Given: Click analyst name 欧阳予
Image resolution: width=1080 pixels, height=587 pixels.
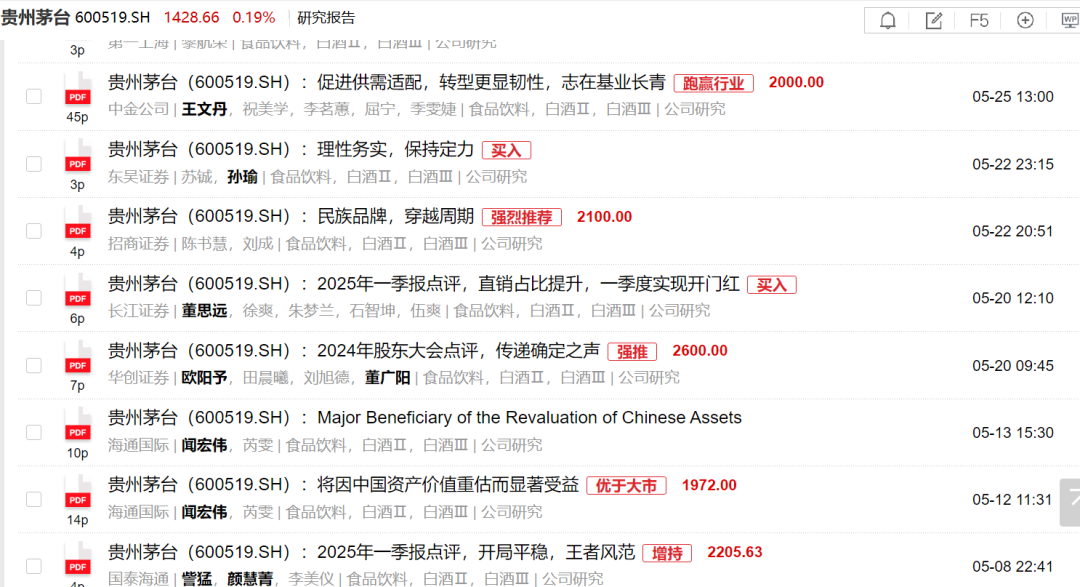Looking at the screenshot, I should point(205,378).
